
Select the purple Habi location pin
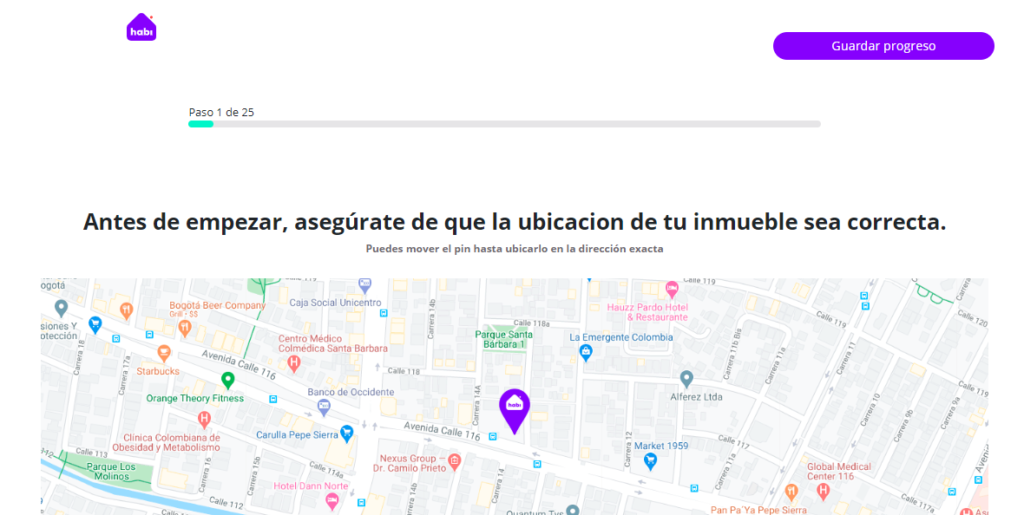coord(514,408)
